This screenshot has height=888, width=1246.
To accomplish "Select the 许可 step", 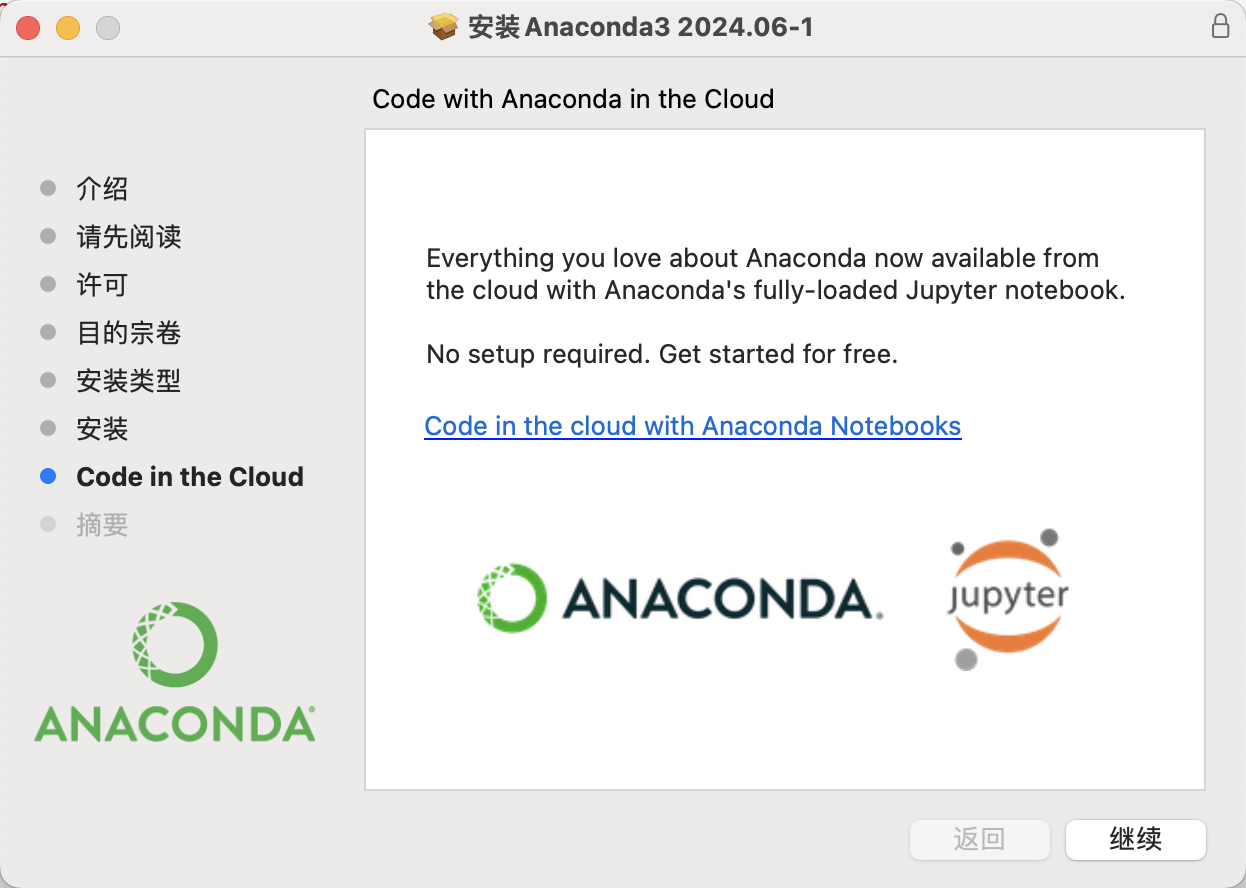I will [102, 285].
